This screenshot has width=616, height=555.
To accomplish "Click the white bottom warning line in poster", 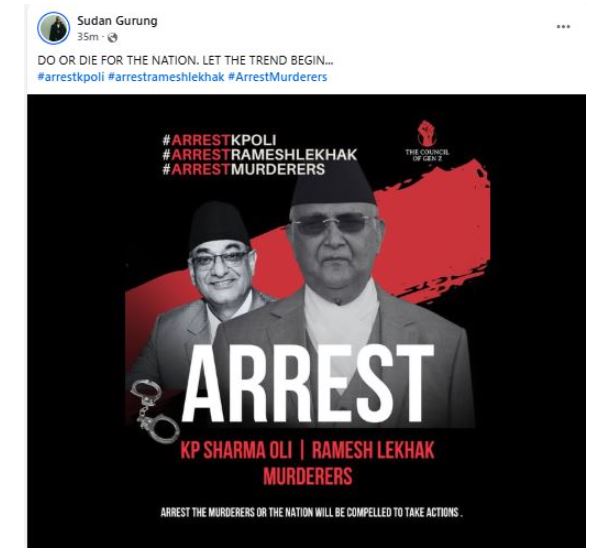I will click(312, 512).
